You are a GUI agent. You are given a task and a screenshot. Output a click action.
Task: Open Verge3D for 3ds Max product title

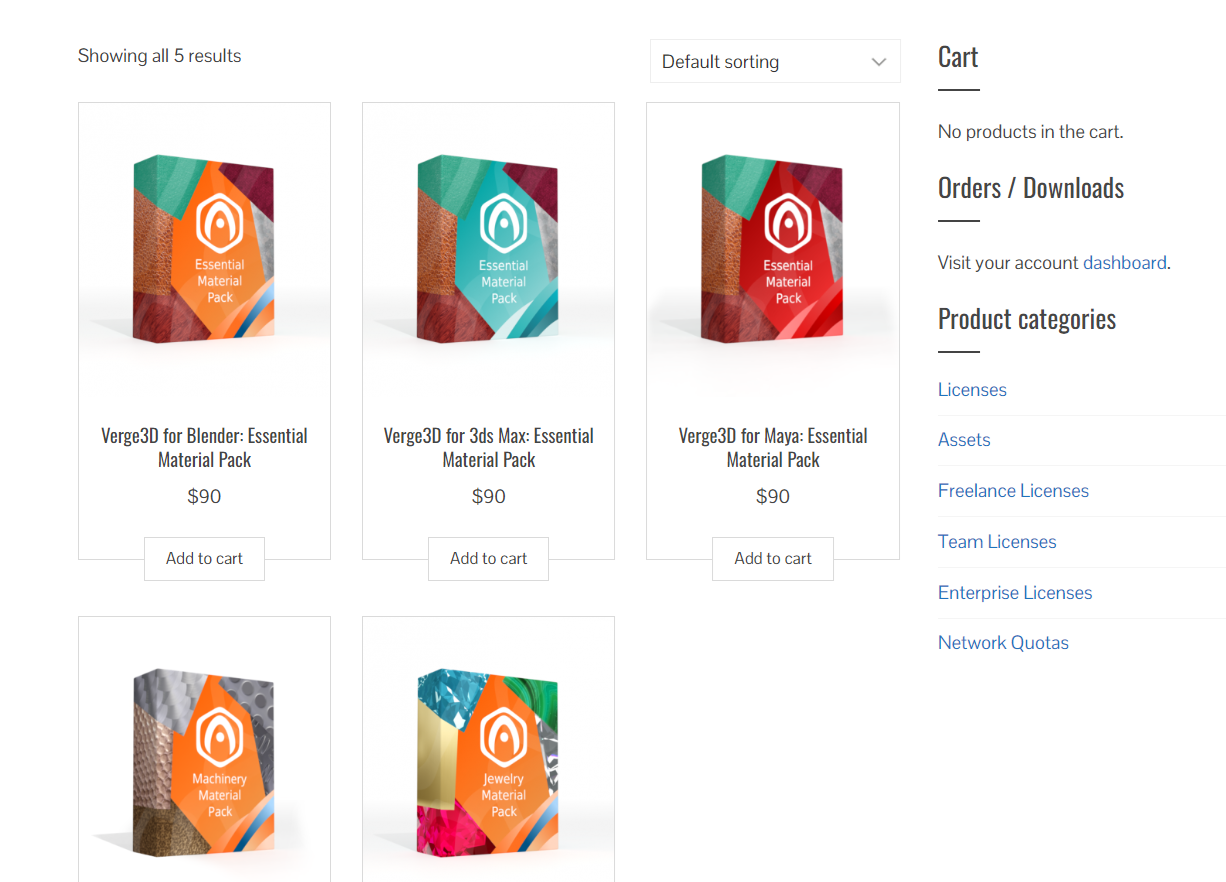[x=488, y=448]
